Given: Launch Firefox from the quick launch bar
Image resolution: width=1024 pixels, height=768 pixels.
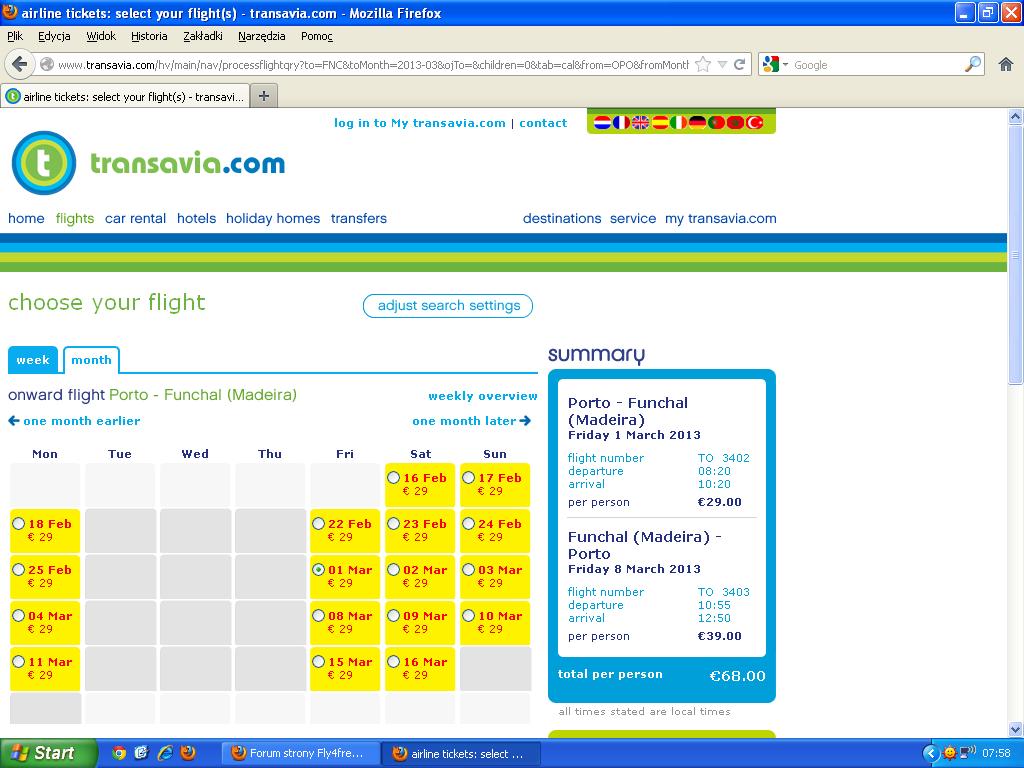Looking at the screenshot, I should 188,753.
